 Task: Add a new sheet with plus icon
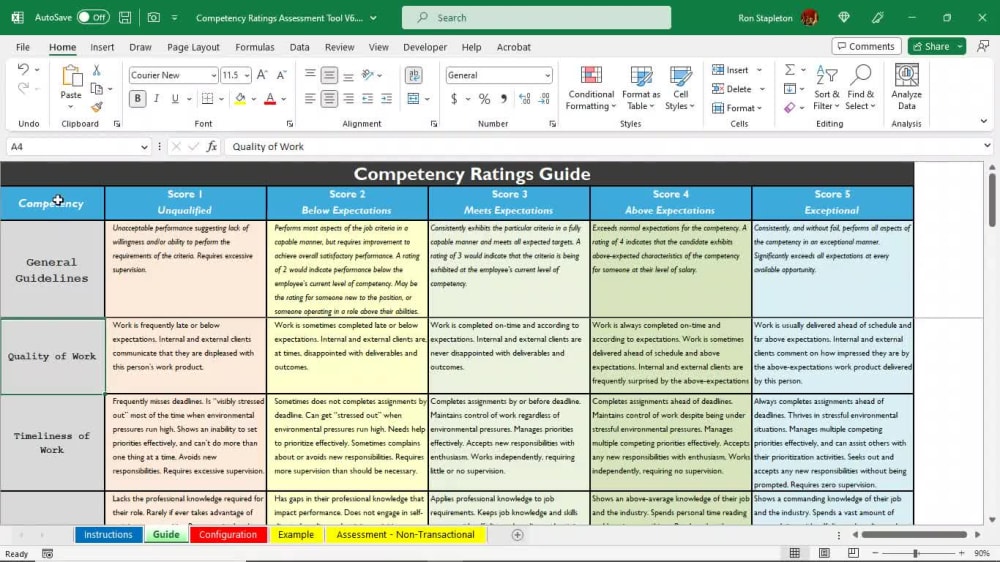[x=518, y=535]
